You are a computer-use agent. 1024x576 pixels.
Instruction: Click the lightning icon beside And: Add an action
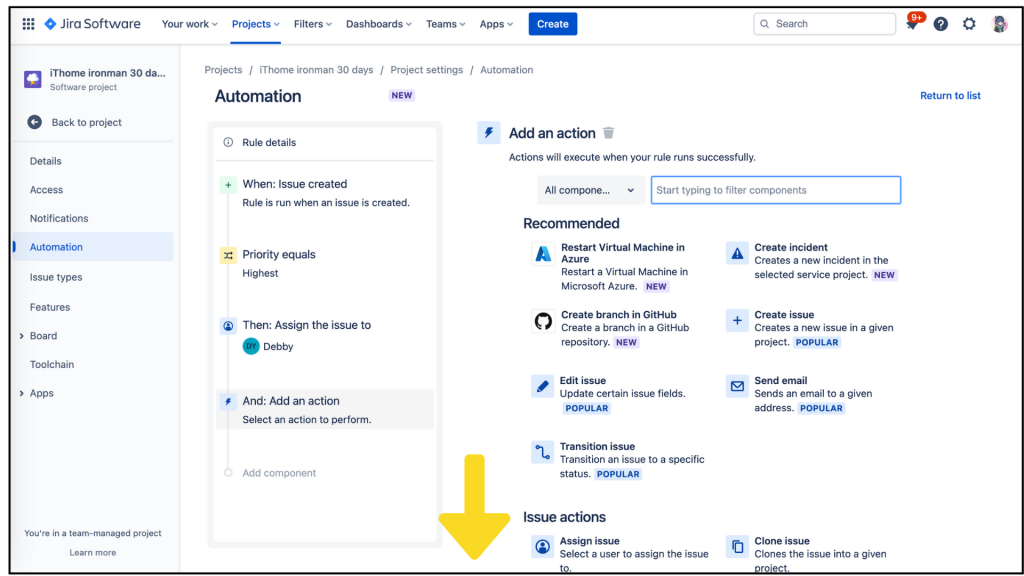[x=228, y=402]
